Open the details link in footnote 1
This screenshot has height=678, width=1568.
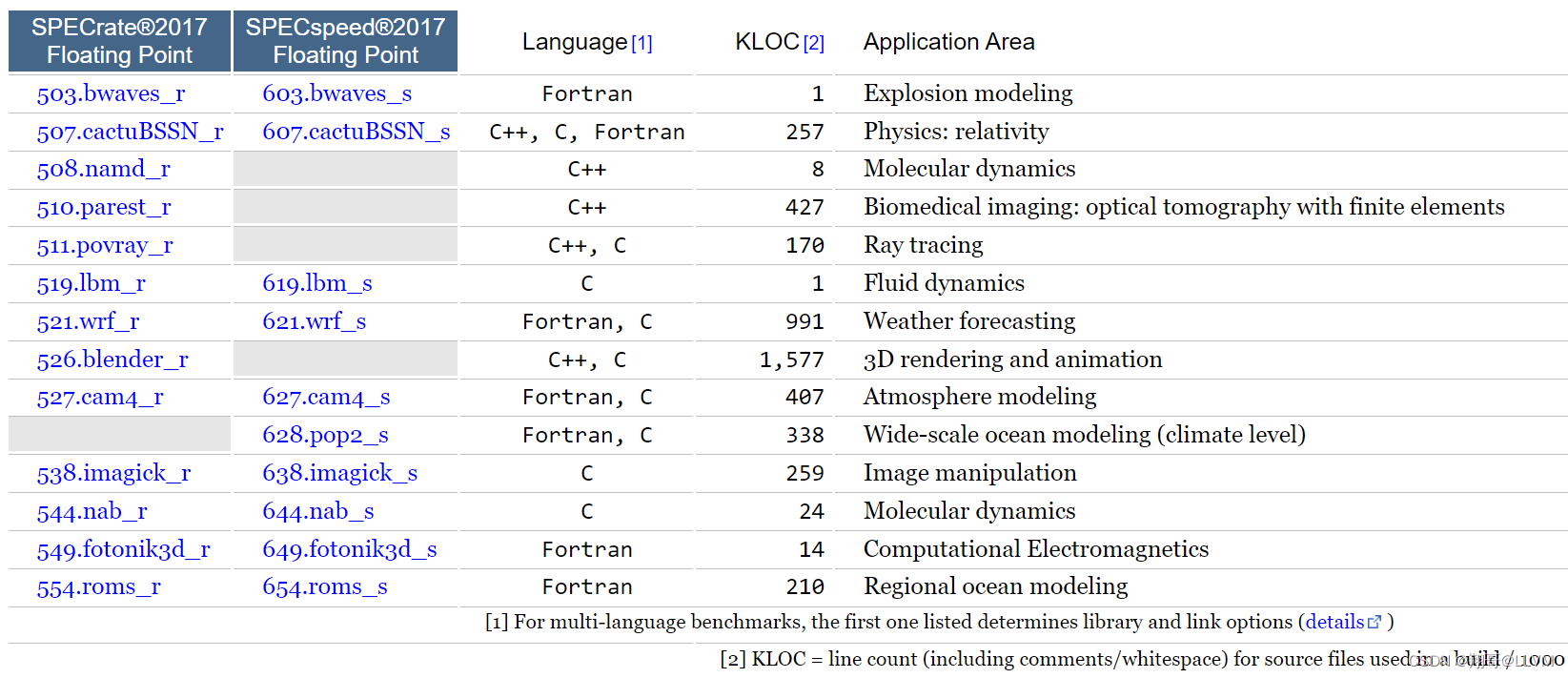(1334, 622)
